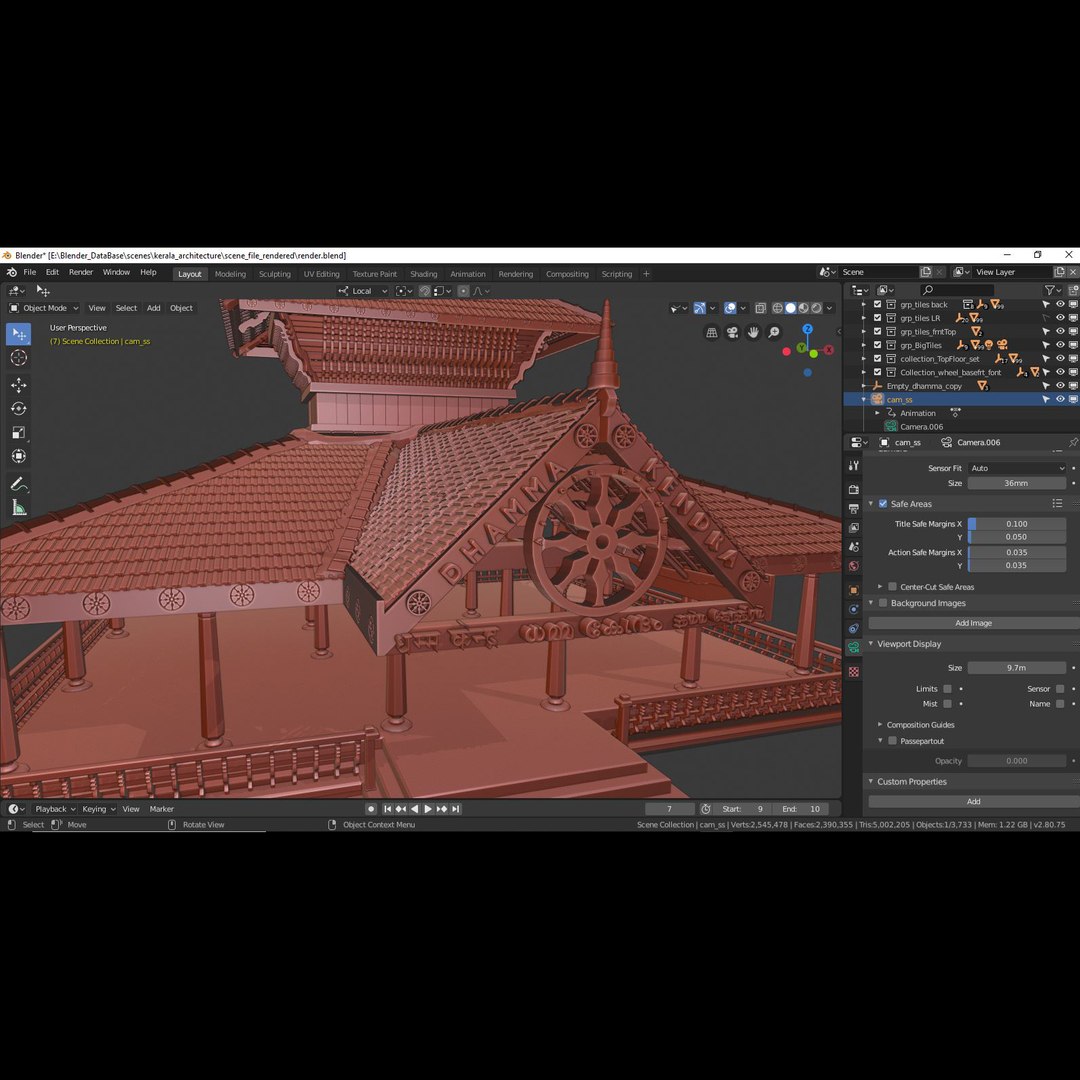Image resolution: width=1080 pixels, height=1080 pixels.
Task: Collapse Viewport Display panel
Action: [x=871, y=644]
